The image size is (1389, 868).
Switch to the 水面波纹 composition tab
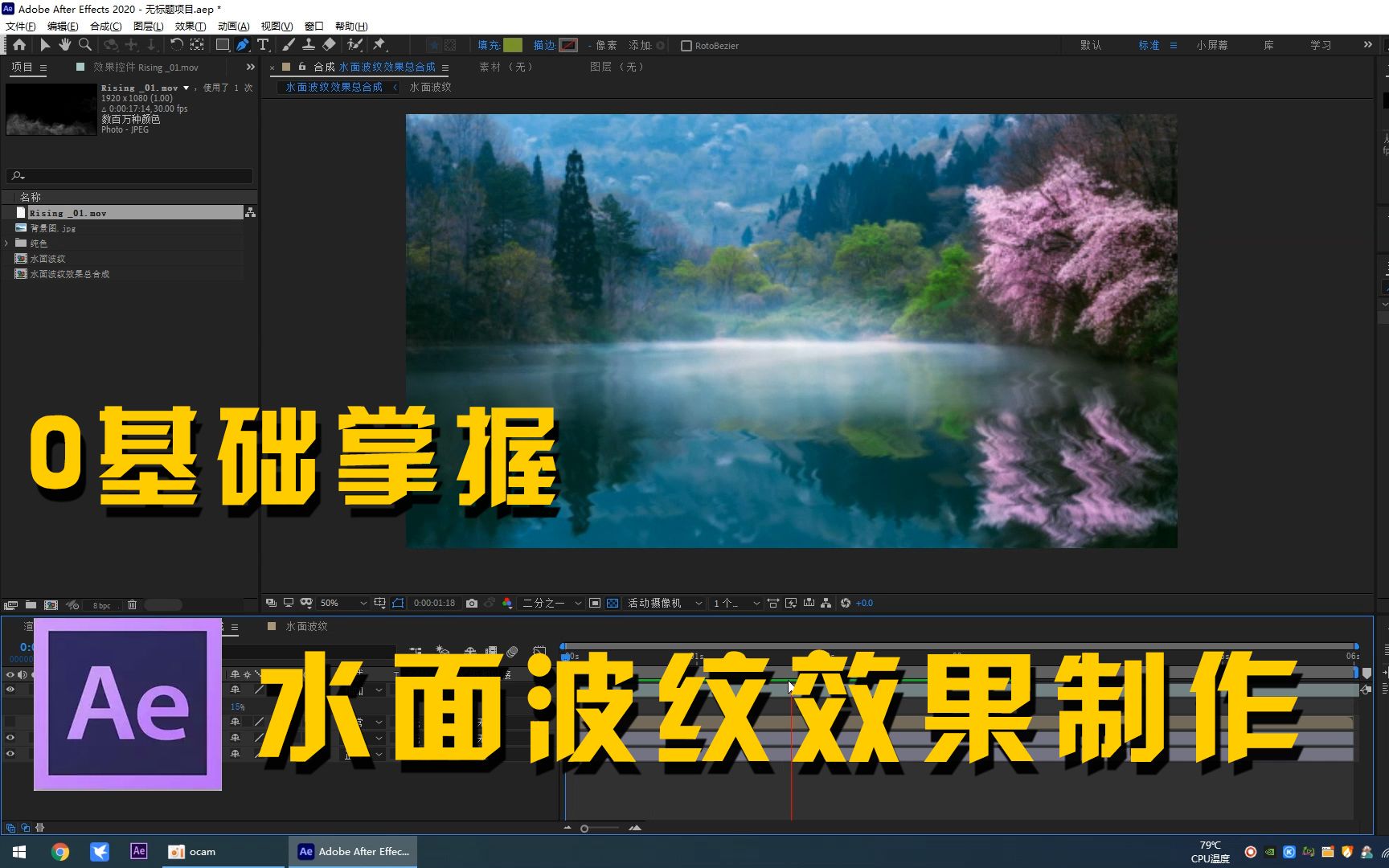[x=429, y=87]
